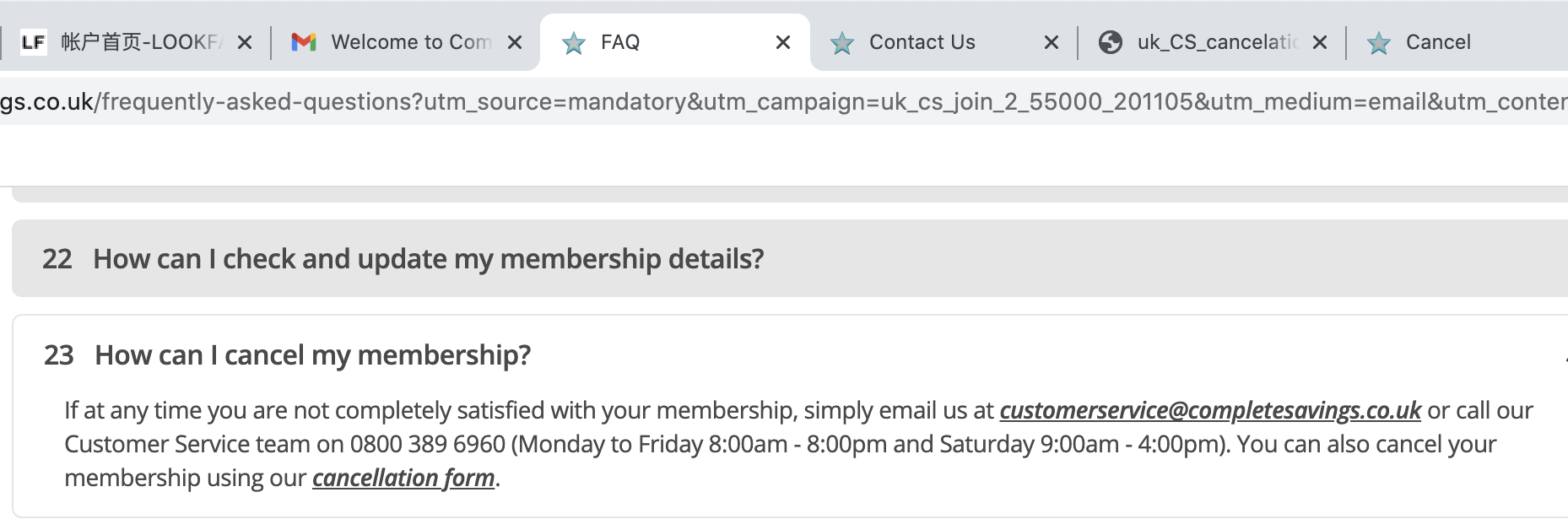Viewport: 1568px width, 530px height.
Task: Close the FAQ tab
Action: coord(783,42)
